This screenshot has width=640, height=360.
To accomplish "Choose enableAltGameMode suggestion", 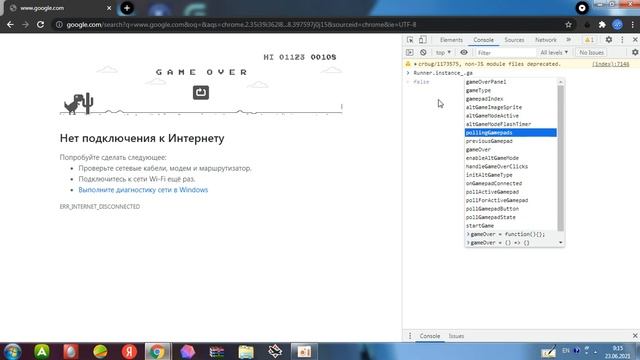I will 511,158.
